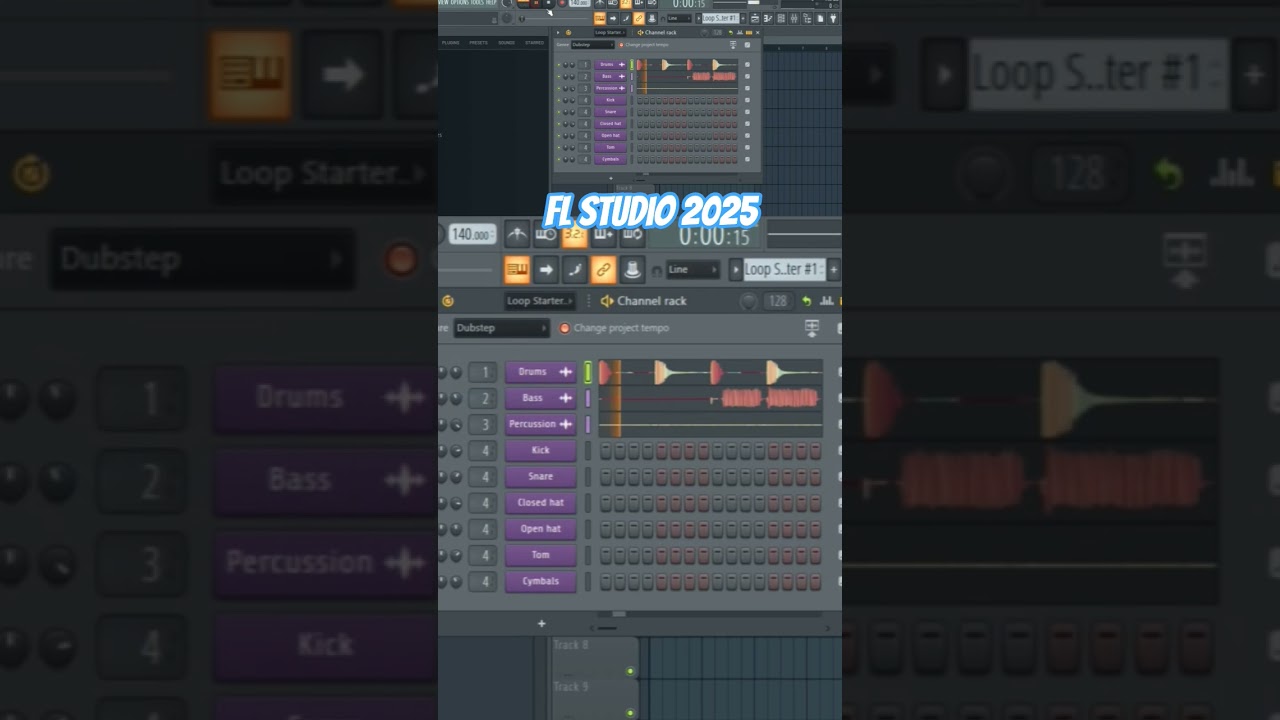Click the step editing icon left of the link icon

pos(574,269)
